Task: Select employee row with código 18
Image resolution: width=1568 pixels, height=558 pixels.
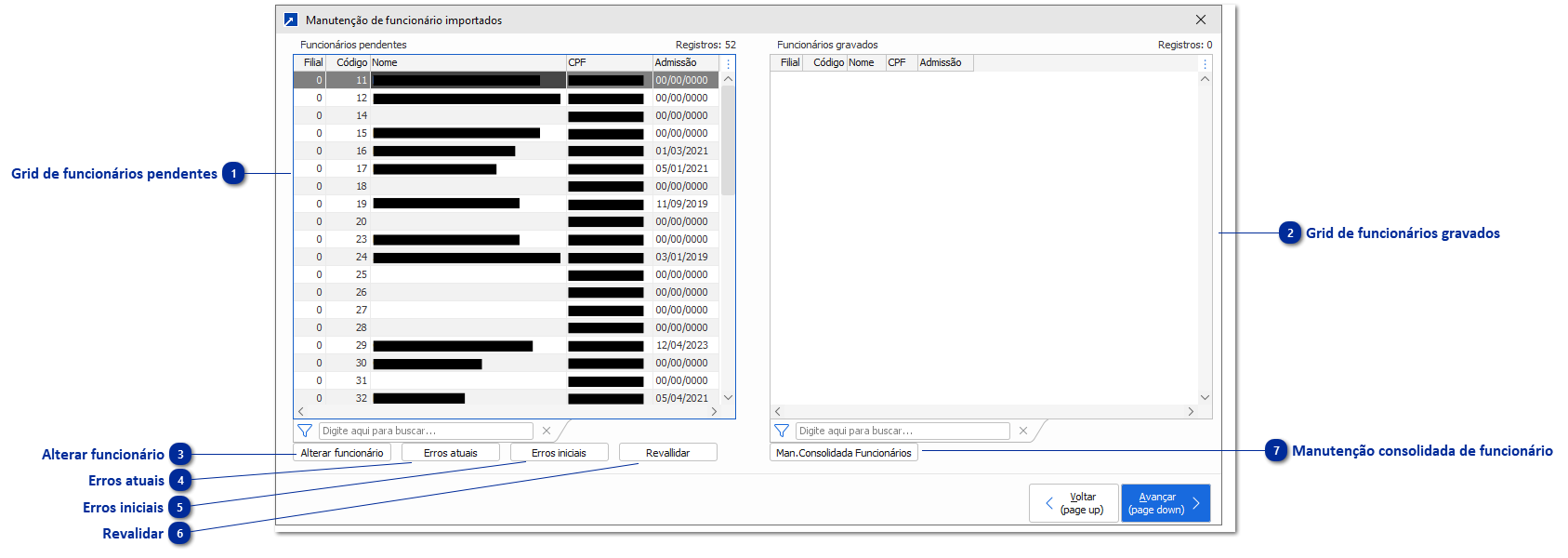Action: coord(507,186)
